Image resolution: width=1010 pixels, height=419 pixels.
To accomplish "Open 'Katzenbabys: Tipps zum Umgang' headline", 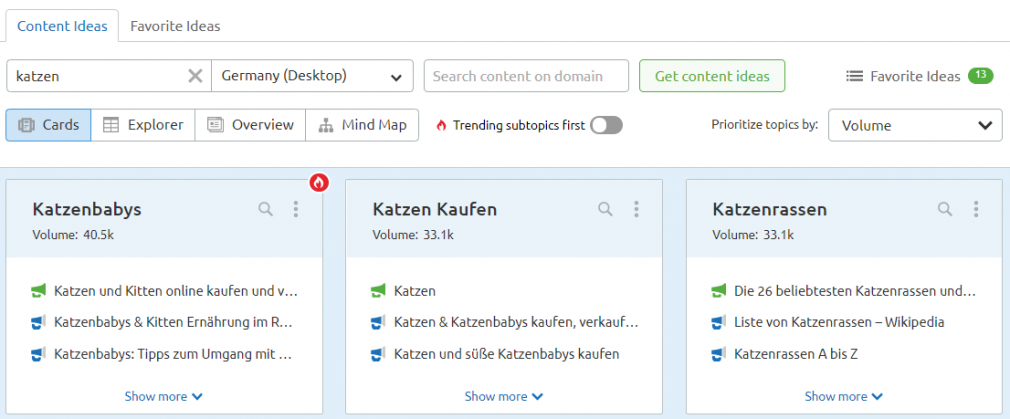I will coord(174,353).
